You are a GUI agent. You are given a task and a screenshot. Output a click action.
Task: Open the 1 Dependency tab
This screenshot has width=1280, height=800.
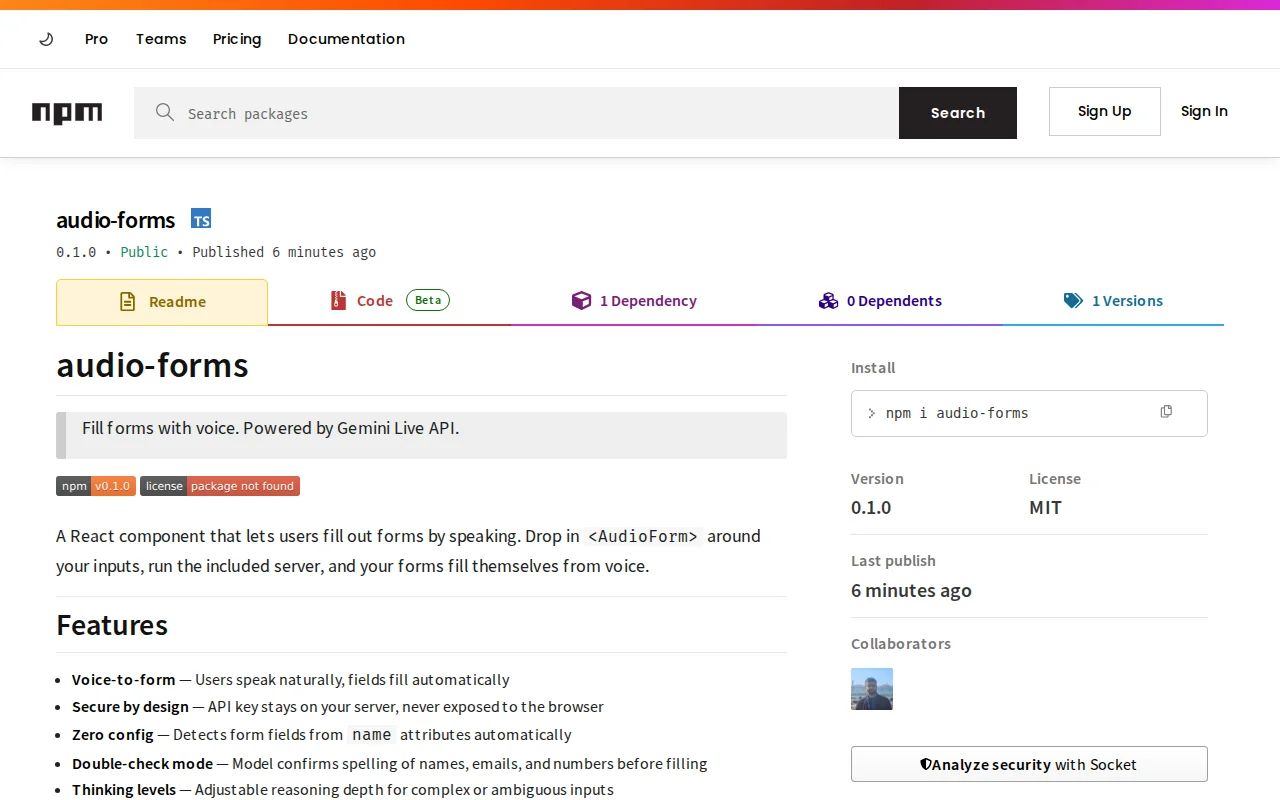634,301
